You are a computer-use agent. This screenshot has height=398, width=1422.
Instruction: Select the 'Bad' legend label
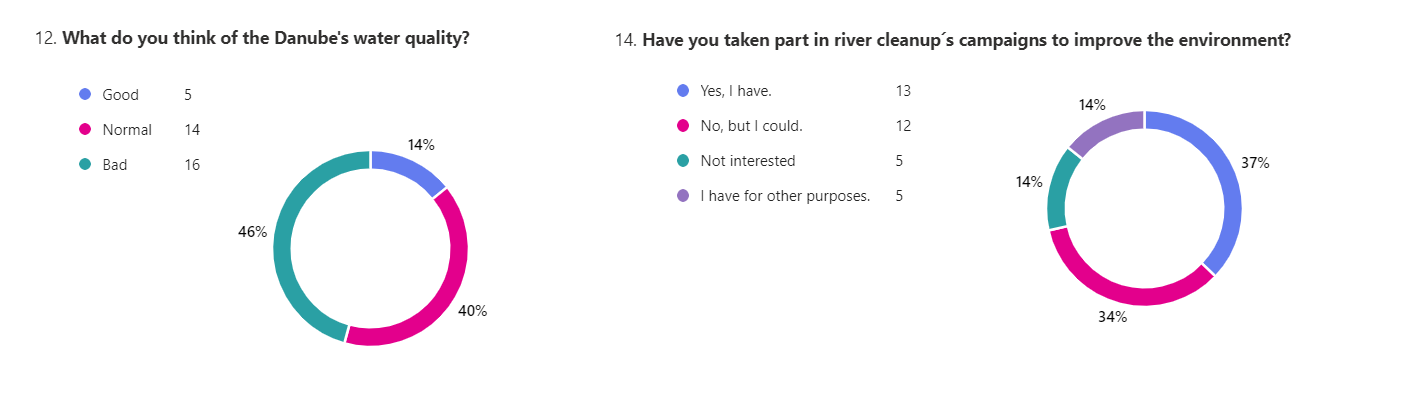click(115, 165)
